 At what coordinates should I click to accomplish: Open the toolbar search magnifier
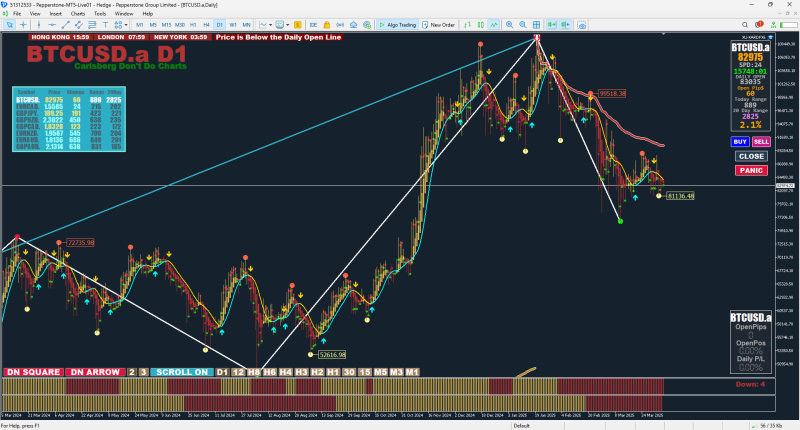point(745,24)
